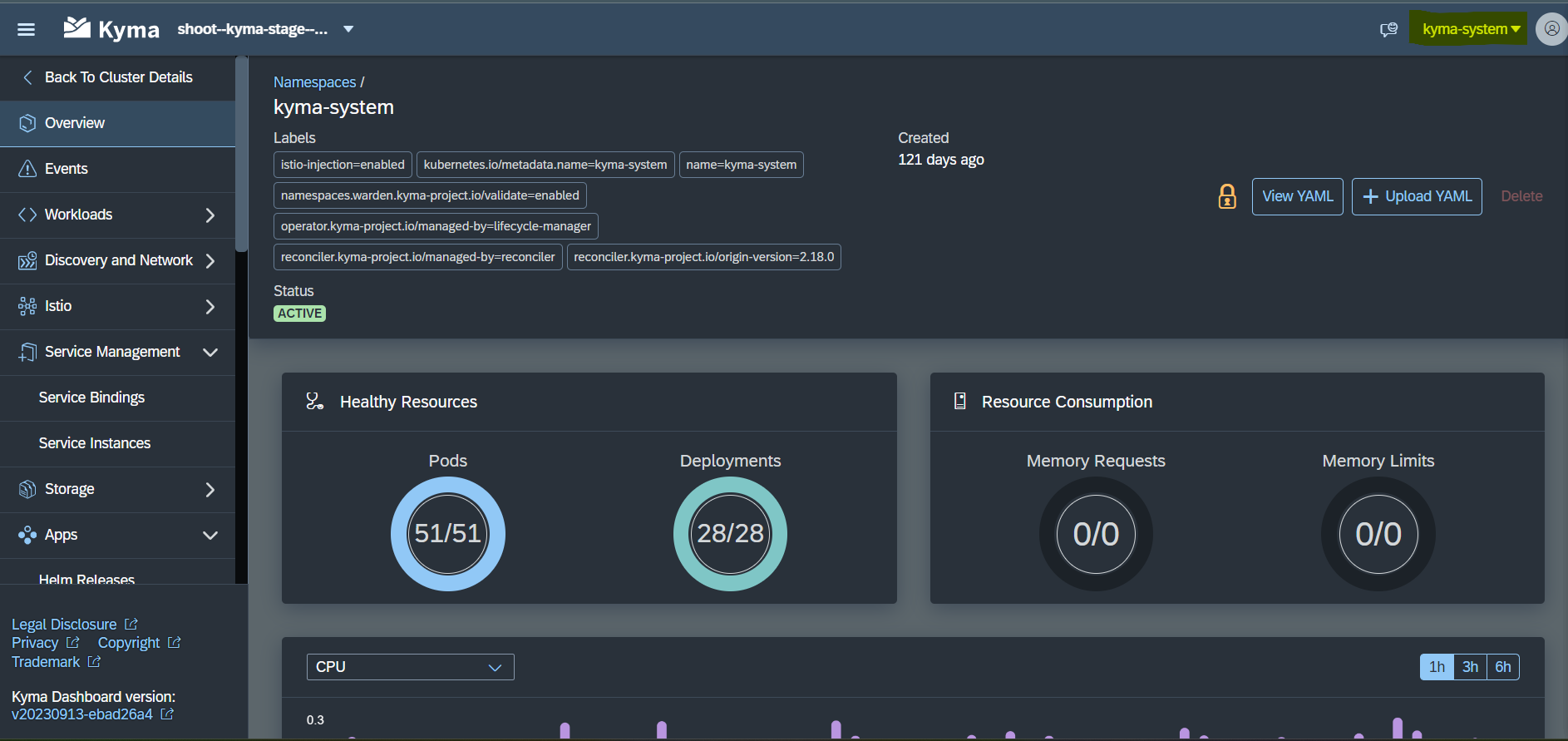Viewport: 1568px width, 741px height.
Task: Open the Copyright link
Action: point(129,643)
